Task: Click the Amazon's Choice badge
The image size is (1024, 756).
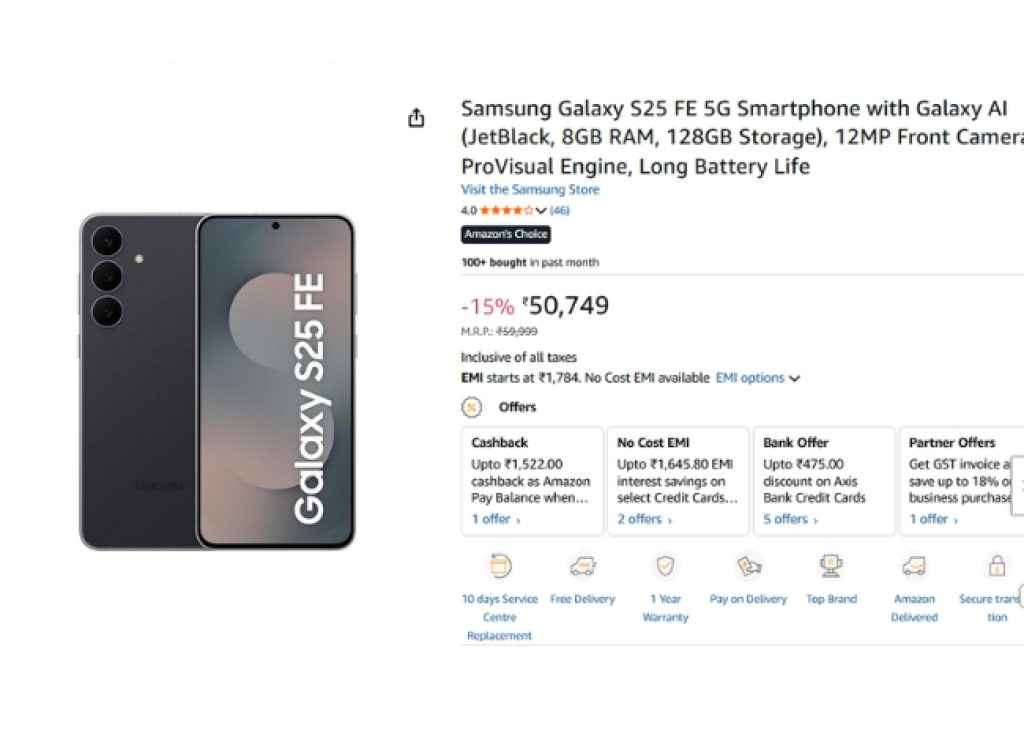Action: [x=506, y=234]
